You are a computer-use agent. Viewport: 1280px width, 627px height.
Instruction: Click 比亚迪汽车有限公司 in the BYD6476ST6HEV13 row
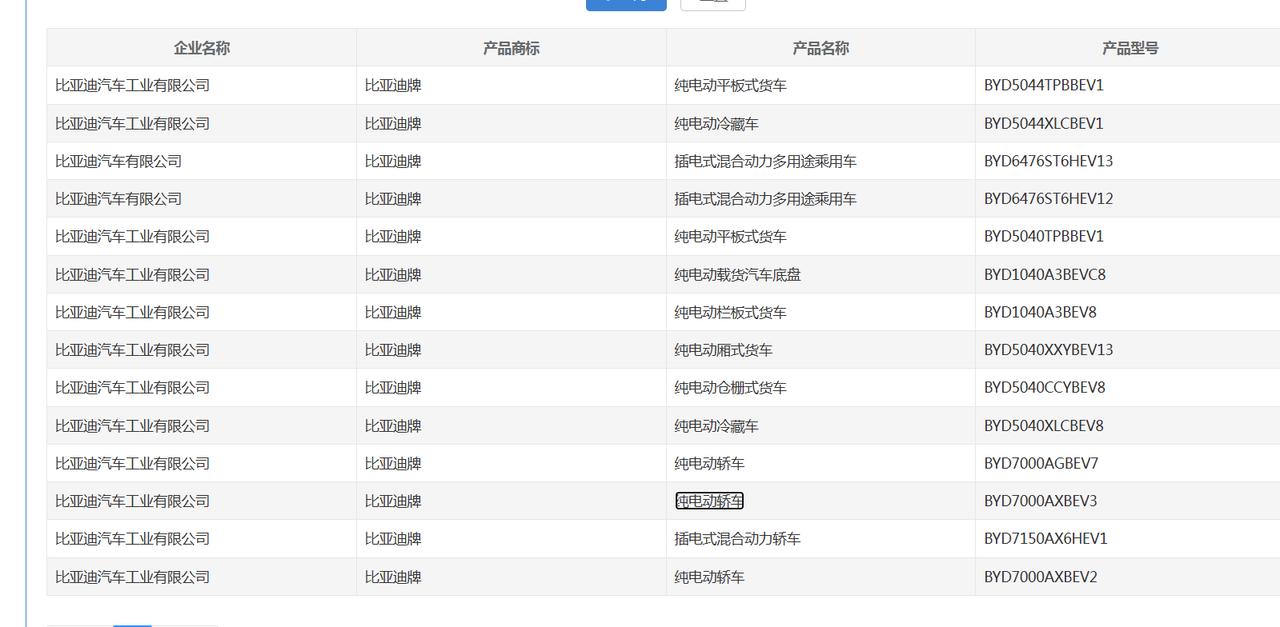tap(119, 161)
